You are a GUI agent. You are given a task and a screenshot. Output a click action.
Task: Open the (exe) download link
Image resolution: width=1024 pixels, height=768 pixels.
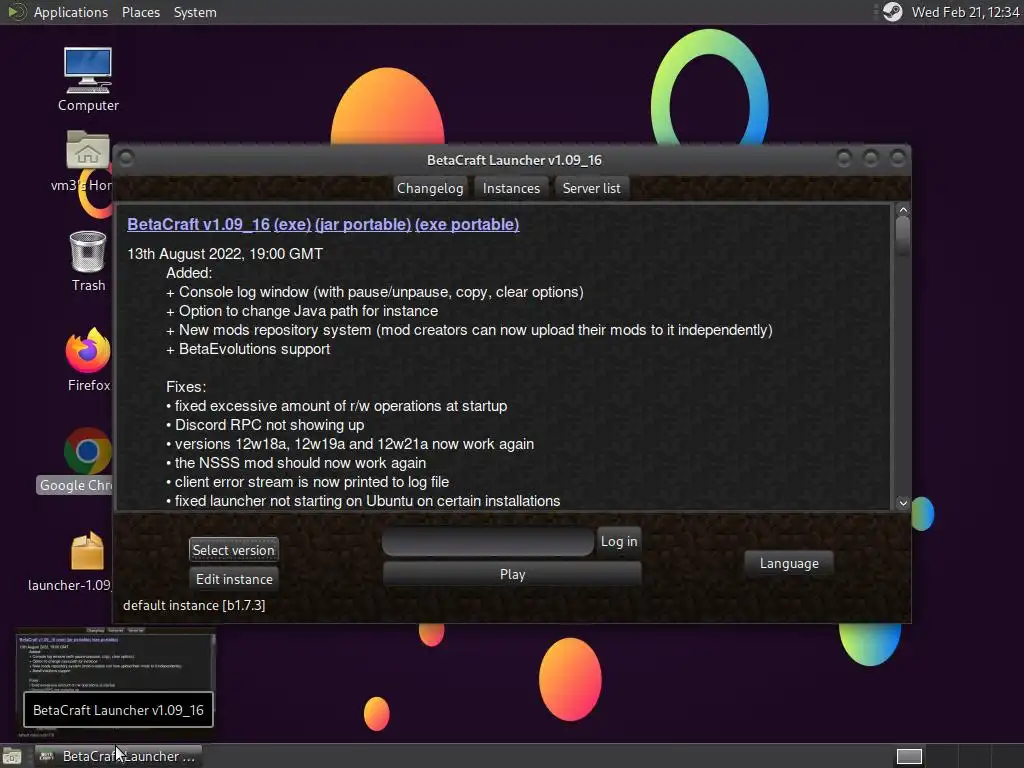click(x=292, y=224)
